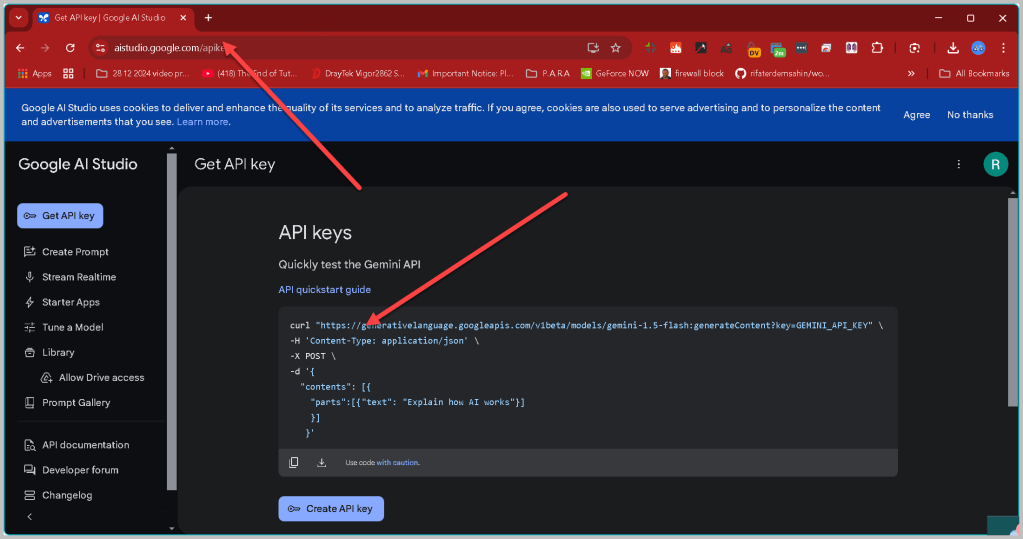
Task: Click Allow Drive access
Action: click(x=93, y=378)
